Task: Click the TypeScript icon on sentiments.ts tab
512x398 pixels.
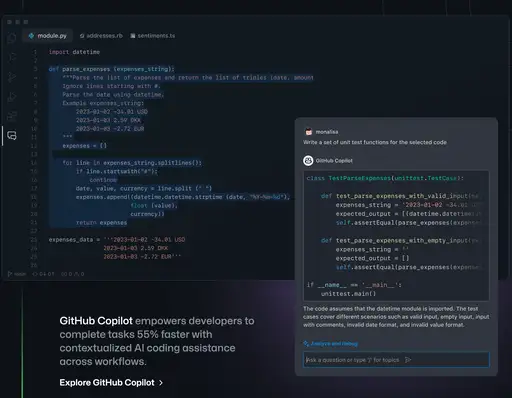Action: click(x=133, y=36)
